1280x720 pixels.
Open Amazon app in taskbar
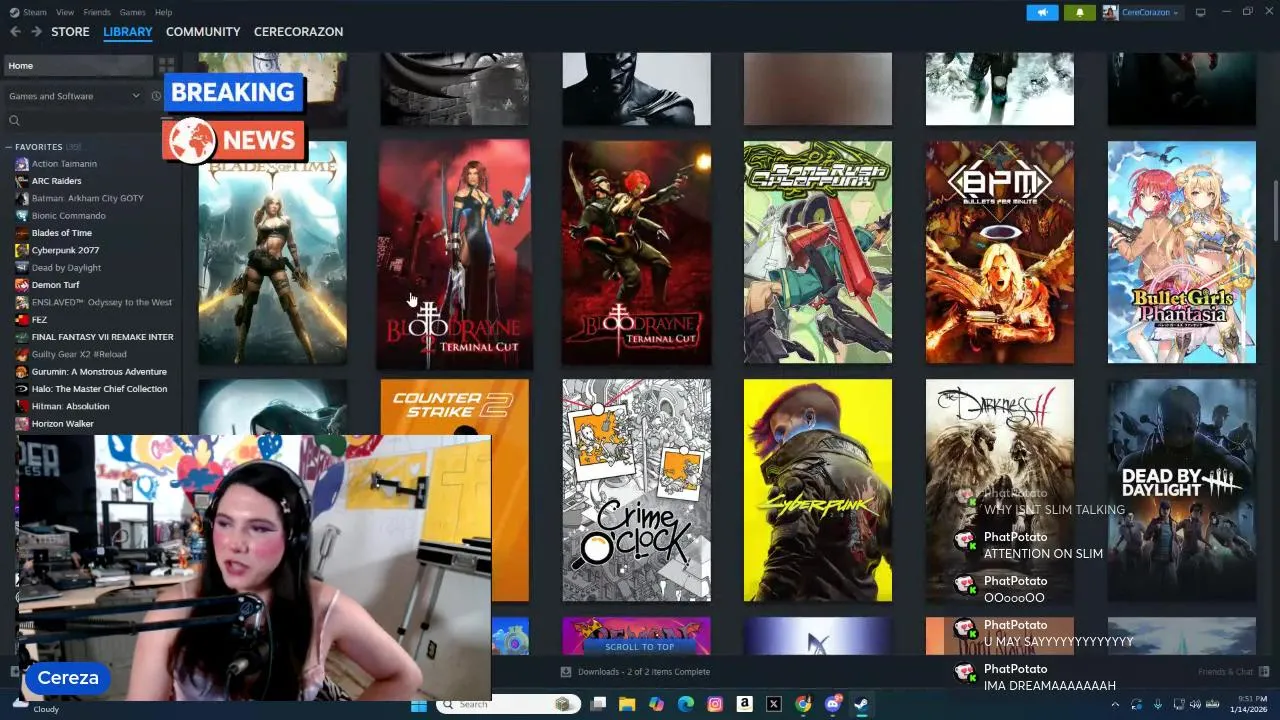pyautogui.click(x=744, y=704)
